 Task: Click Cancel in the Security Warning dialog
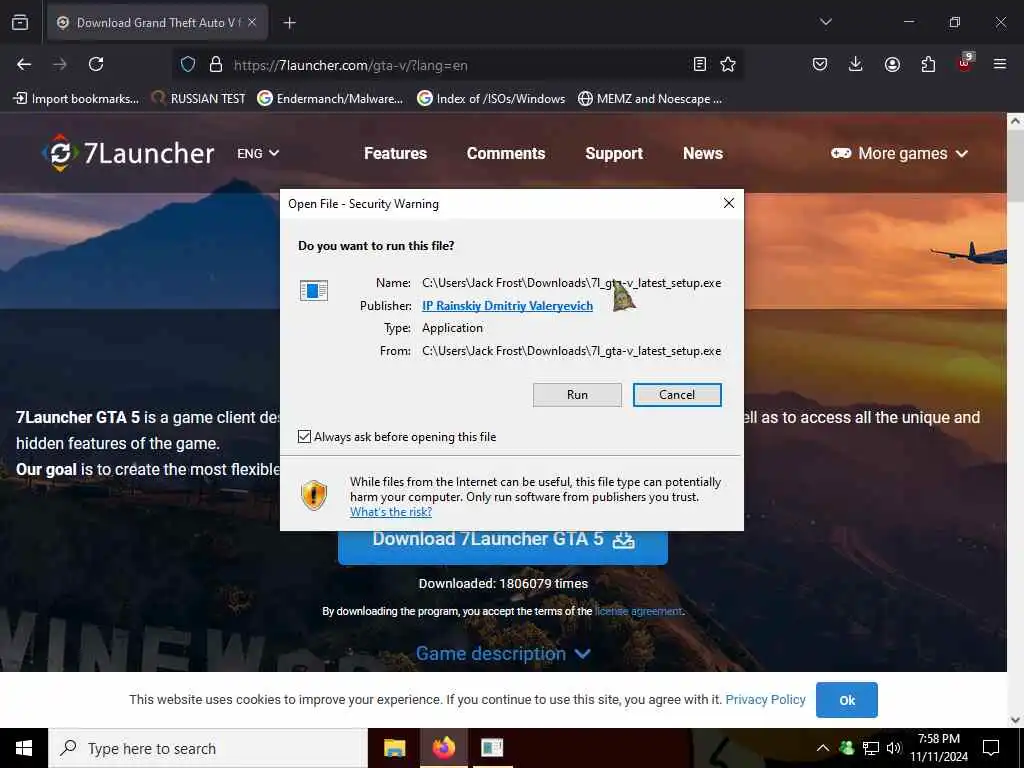point(677,394)
